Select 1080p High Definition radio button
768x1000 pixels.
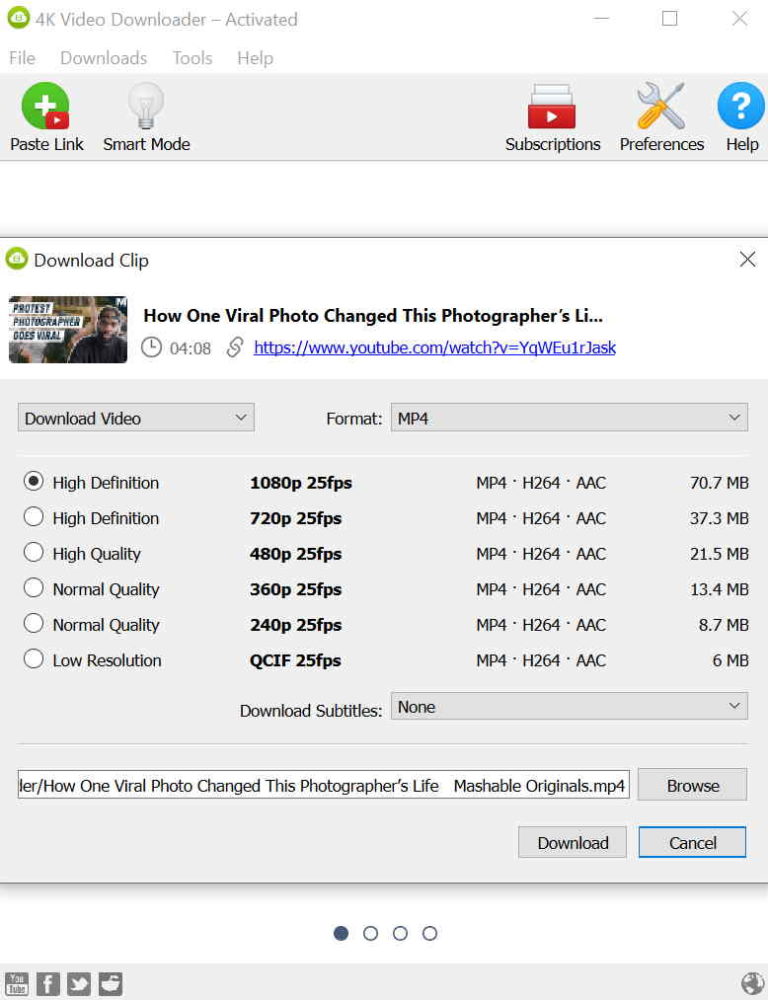[x=33, y=481]
